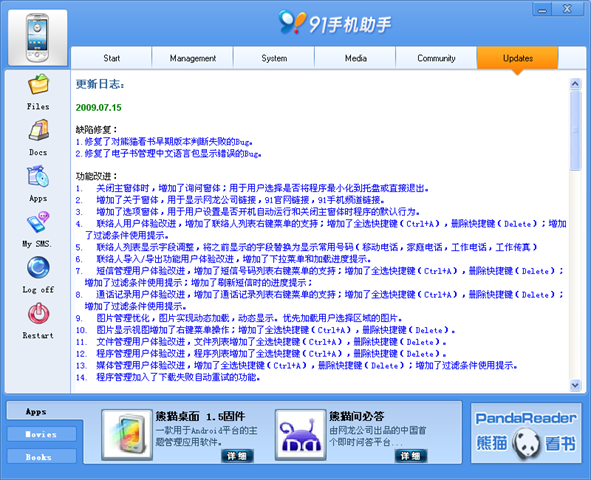Click the 熊猫问必答 title
Viewport: 591px width, 480px height.
click(x=357, y=416)
